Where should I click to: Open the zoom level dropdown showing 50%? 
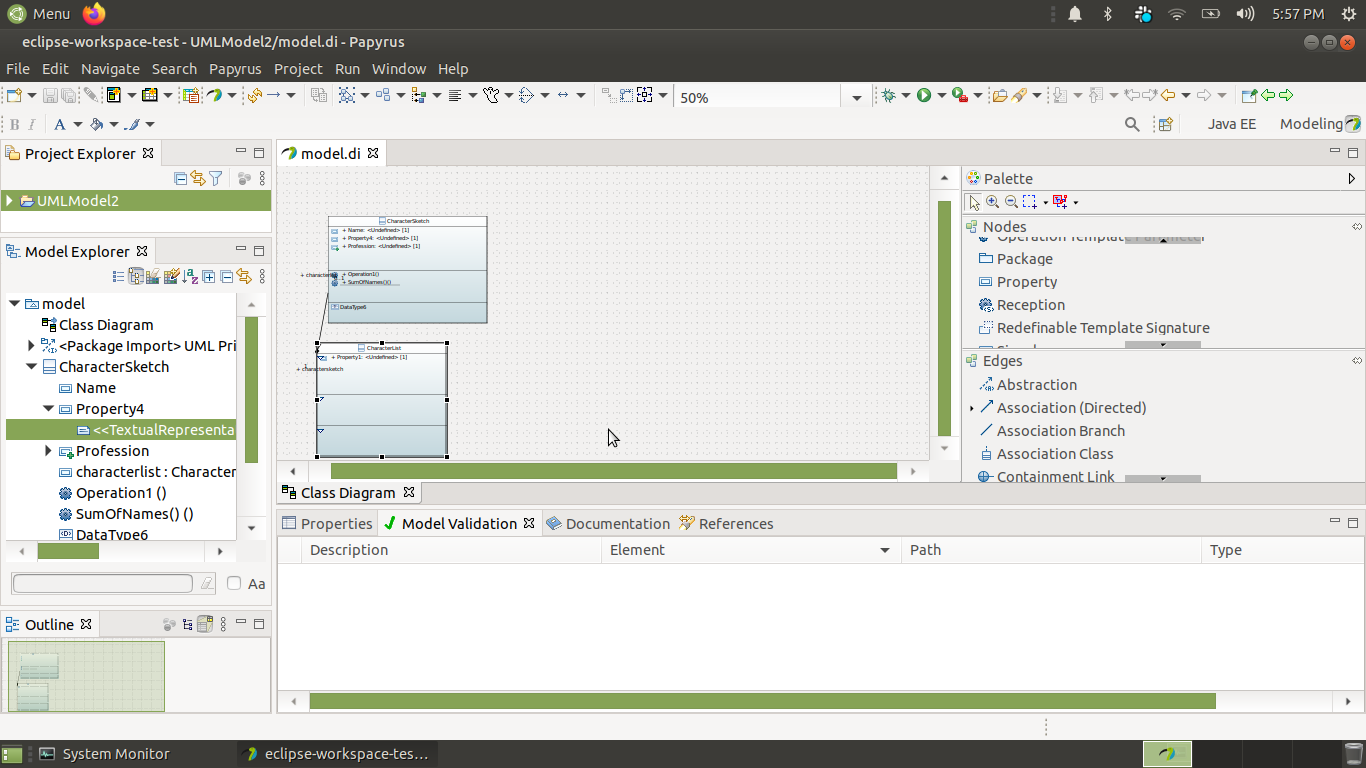(857, 95)
